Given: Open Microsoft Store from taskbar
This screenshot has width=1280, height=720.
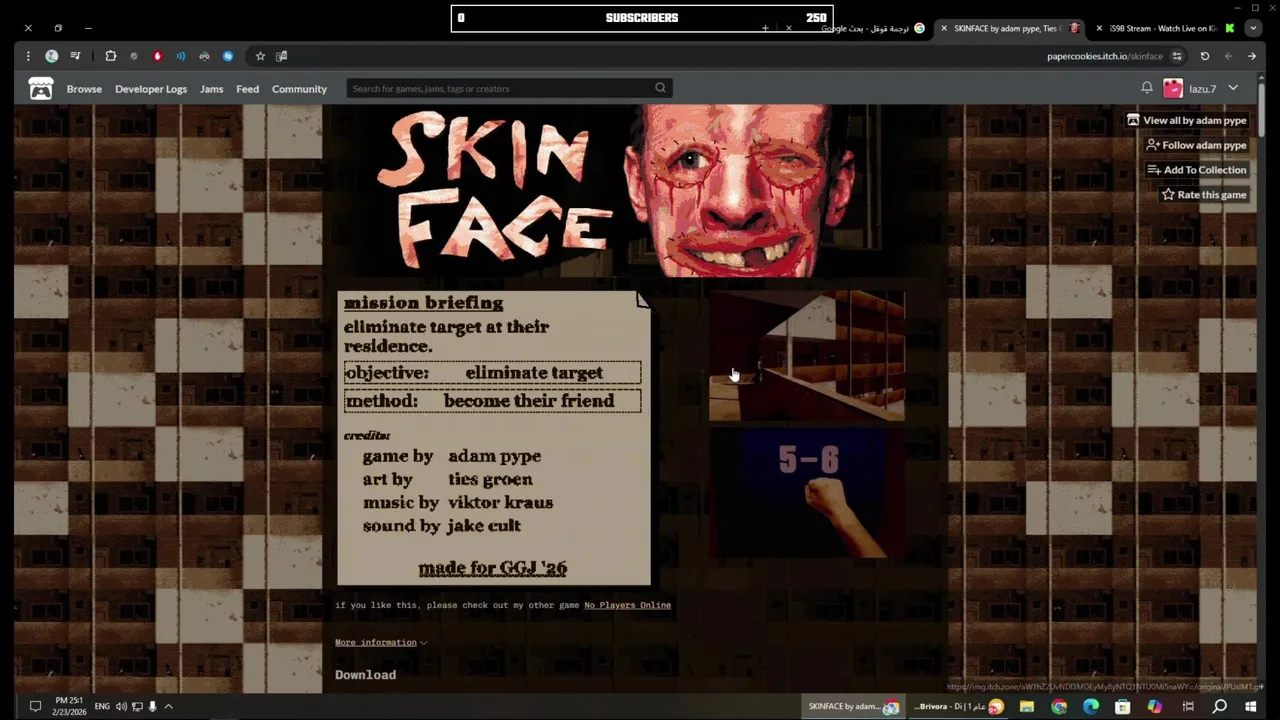Looking at the screenshot, I should coord(1123,706).
